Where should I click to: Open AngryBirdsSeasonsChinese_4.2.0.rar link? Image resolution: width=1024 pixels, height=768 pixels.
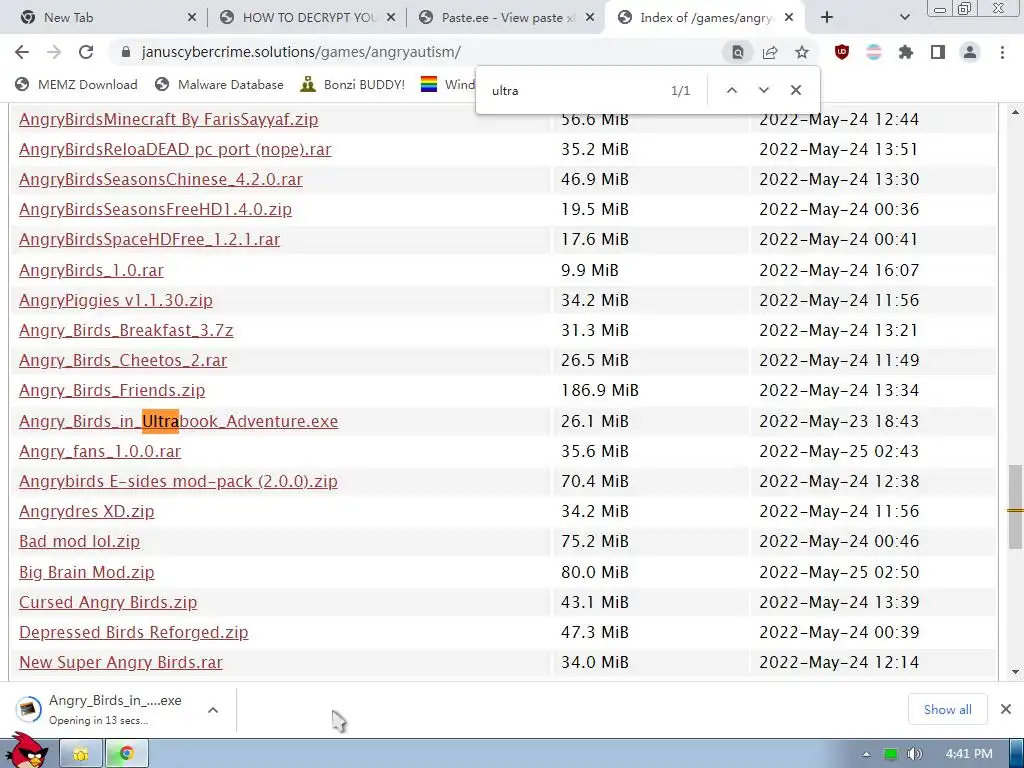click(x=161, y=180)
